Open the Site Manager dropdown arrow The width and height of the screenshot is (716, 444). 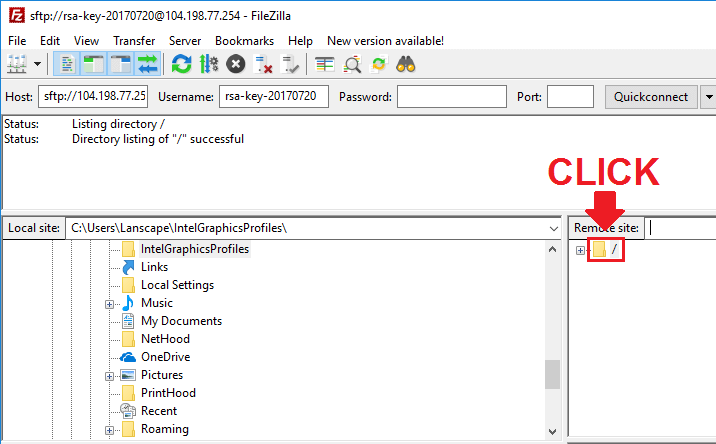coord(37,64)
